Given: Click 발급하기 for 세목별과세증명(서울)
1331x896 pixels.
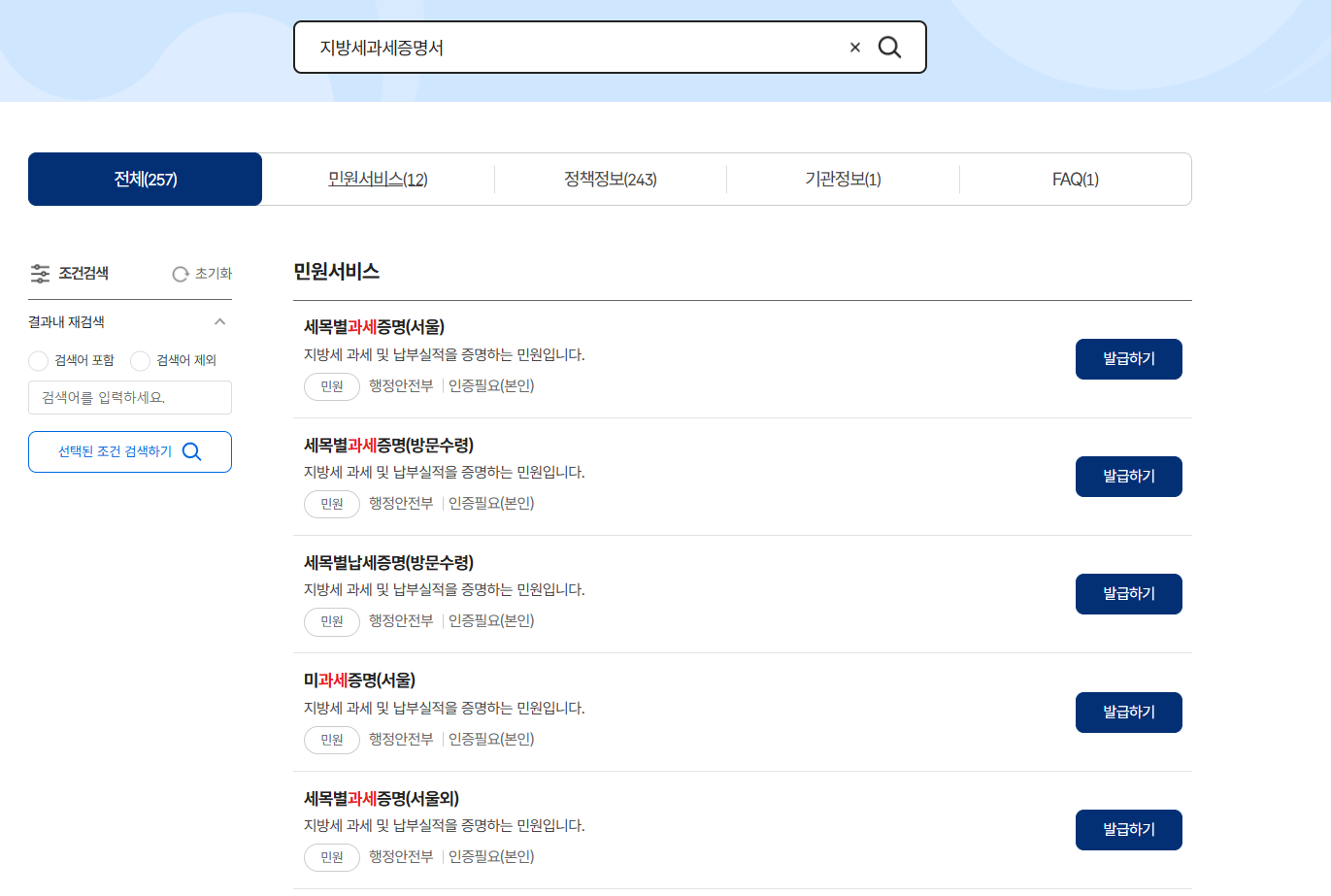Looking at the screenshot, I should (x=1128, y=358).
